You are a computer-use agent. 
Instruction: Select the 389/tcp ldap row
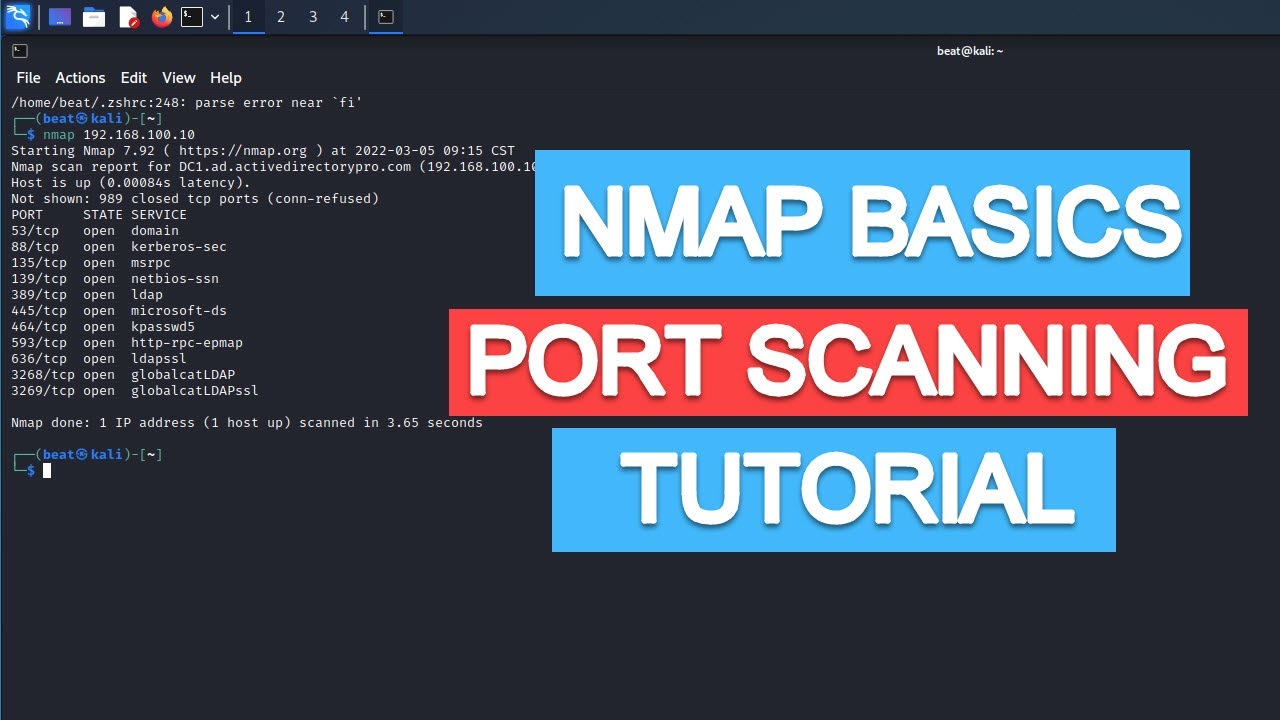(87, 295)
